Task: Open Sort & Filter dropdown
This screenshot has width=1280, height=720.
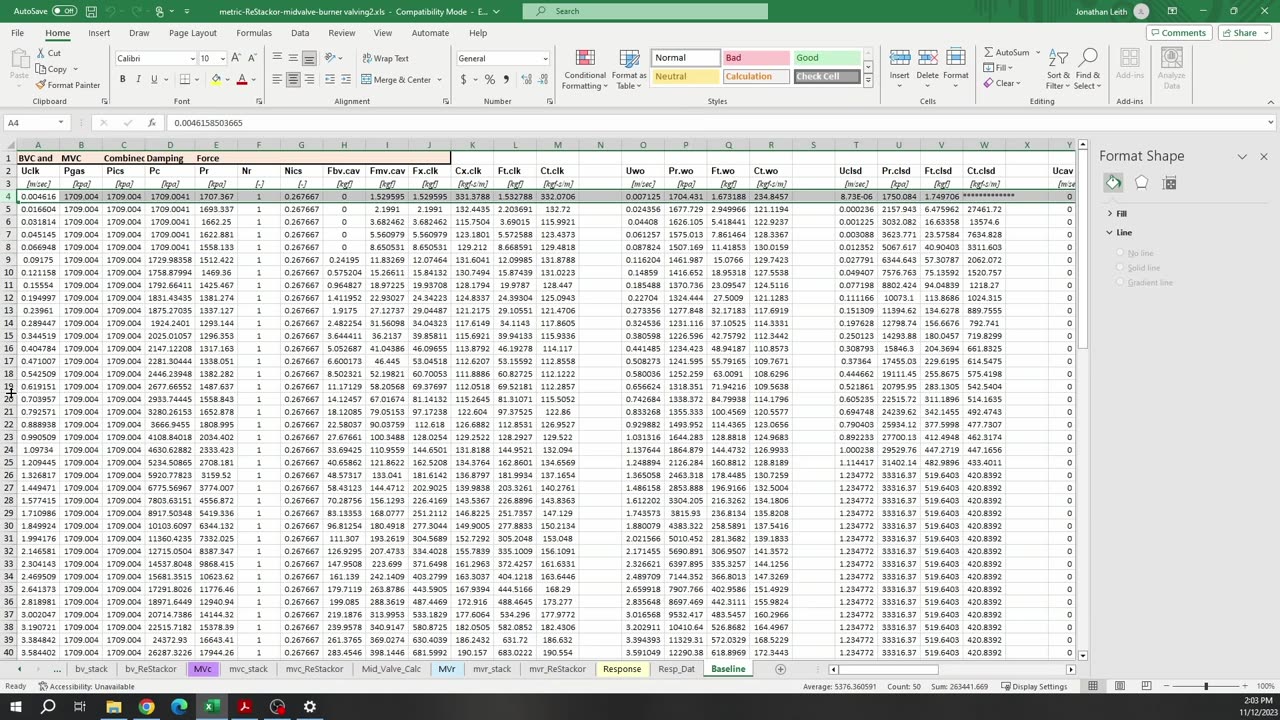Action: tap(1058, 70)
